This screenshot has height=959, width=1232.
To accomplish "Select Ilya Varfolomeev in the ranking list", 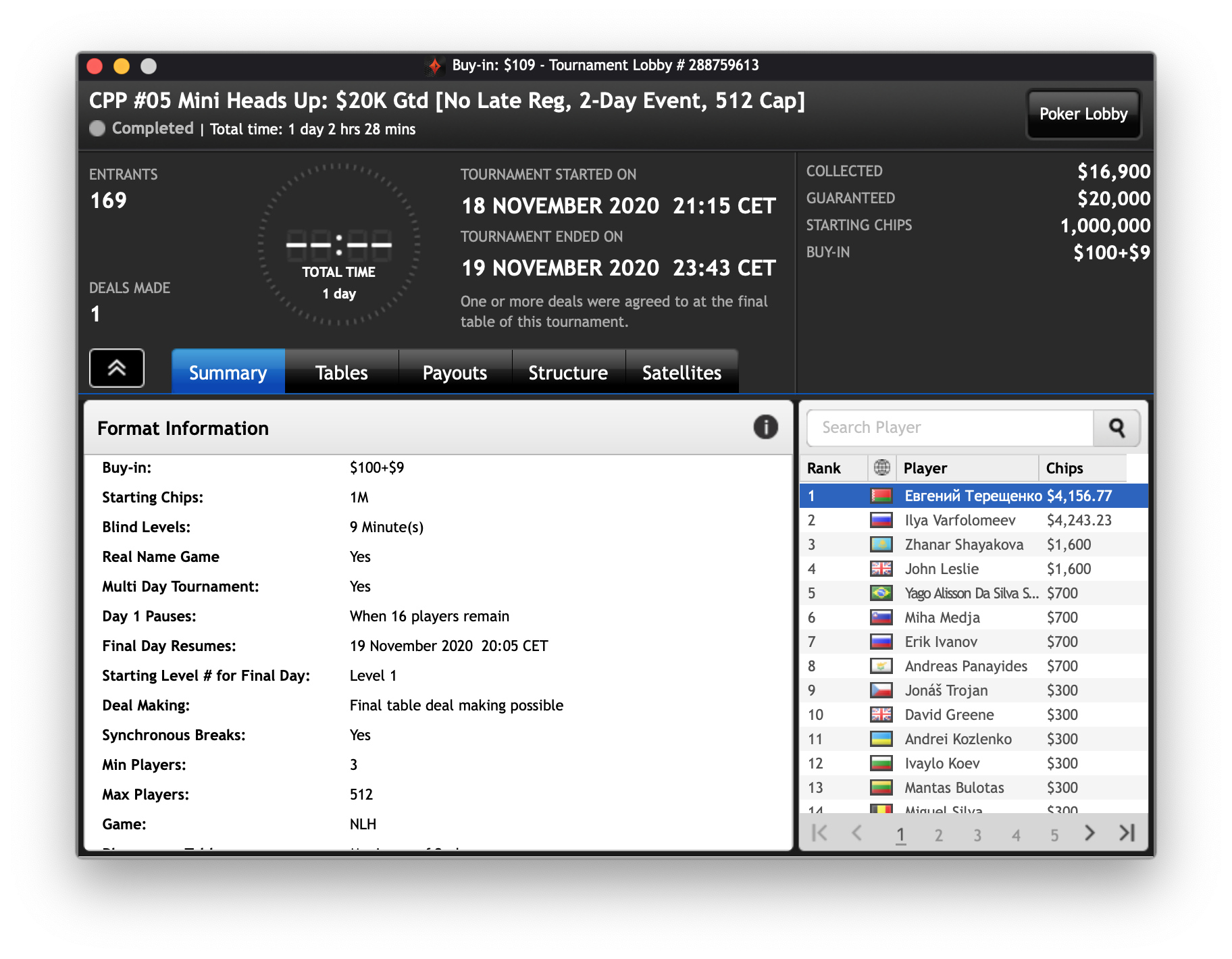I will 960,520.
